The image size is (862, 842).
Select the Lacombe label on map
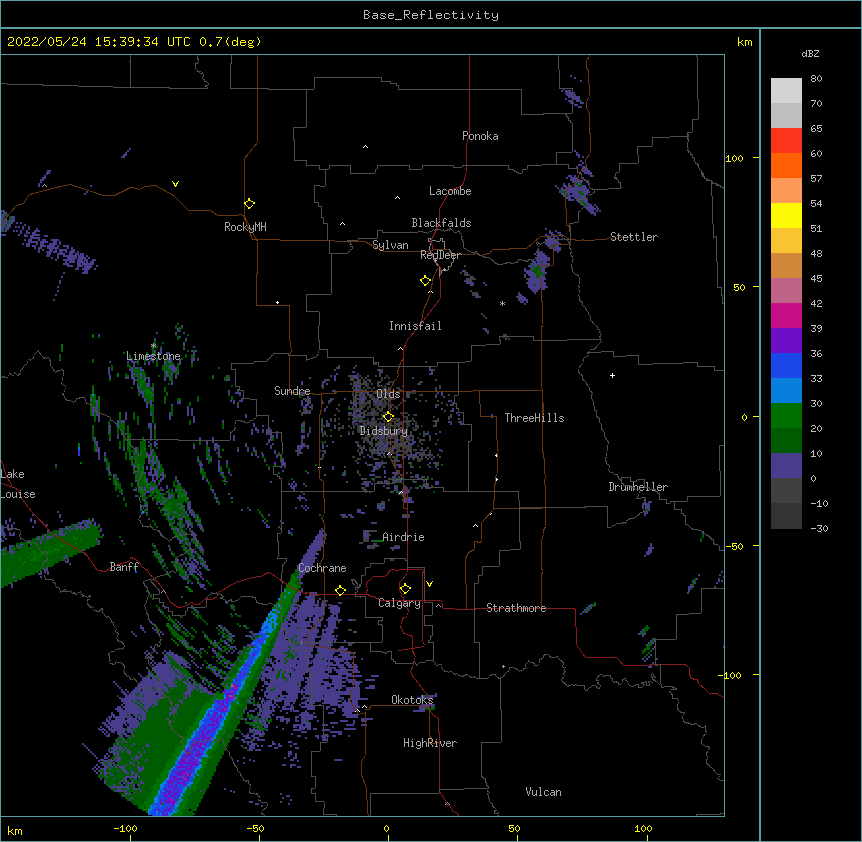[x=450, y=191]
